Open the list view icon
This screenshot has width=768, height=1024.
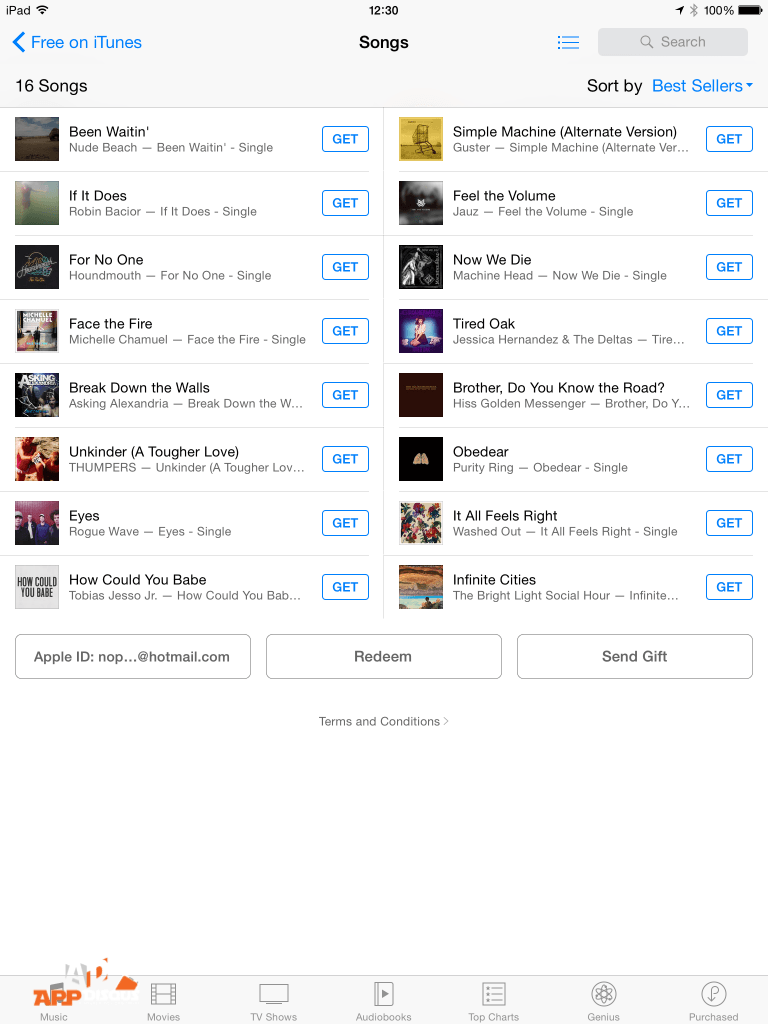[x=568, y=42]
